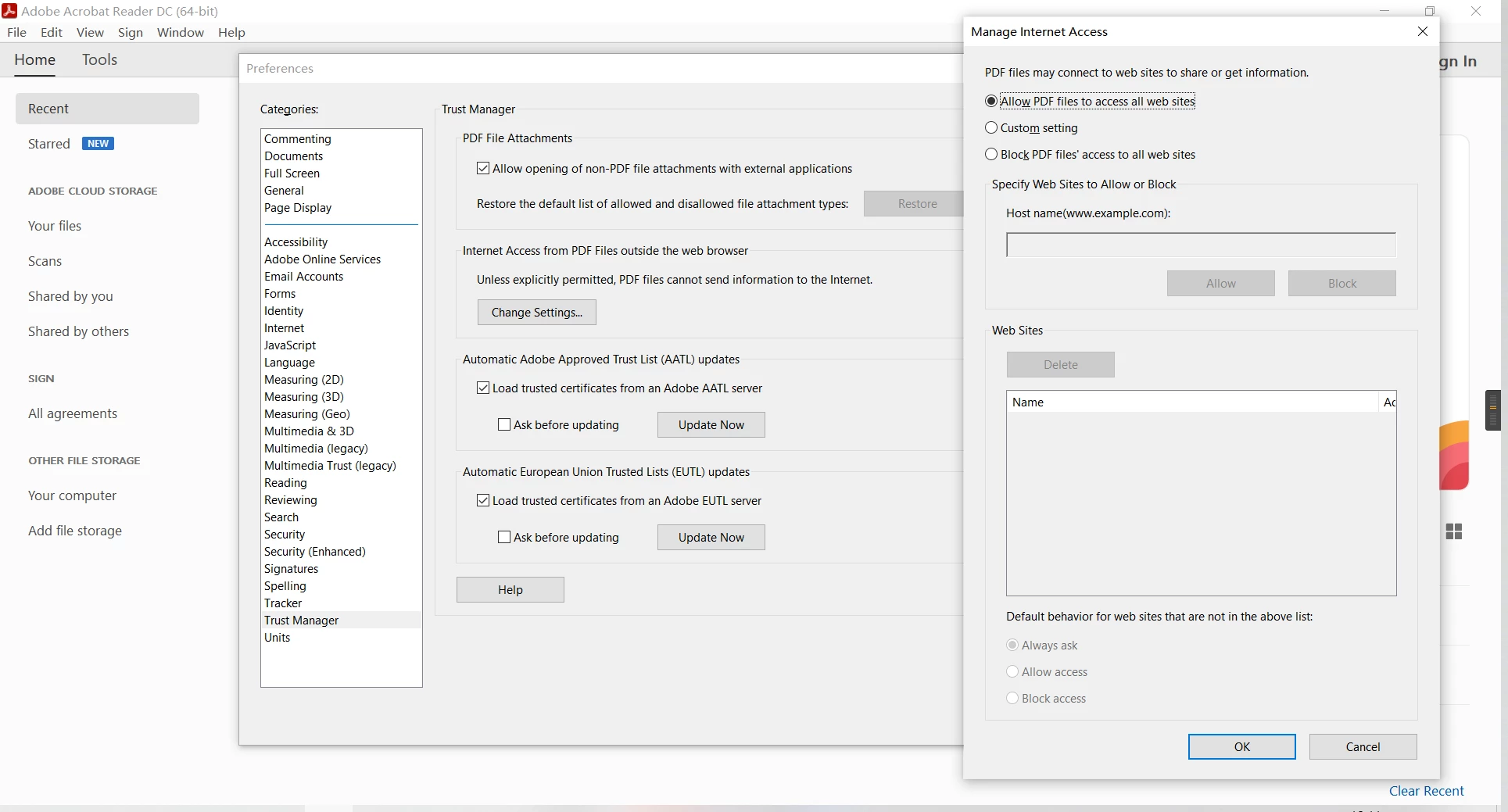Click the Host name input field
This screenshot has height=812, width=1508.
tap(1201, 245)
